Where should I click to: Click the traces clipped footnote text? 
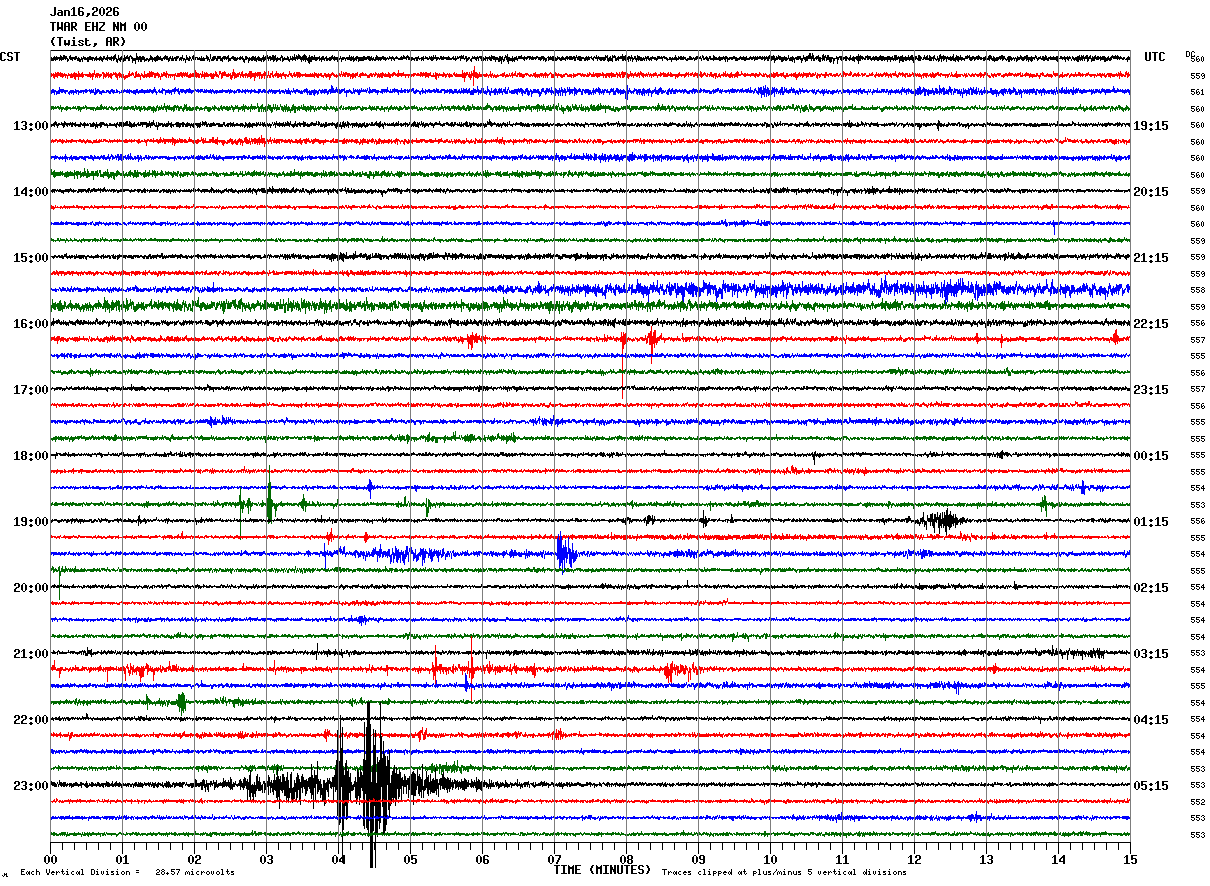tap(784, 873)
